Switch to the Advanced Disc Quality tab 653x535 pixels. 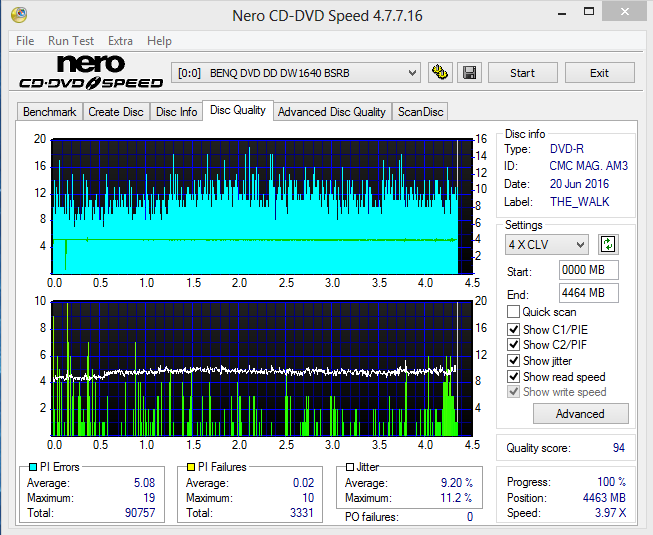pos(332,112)
